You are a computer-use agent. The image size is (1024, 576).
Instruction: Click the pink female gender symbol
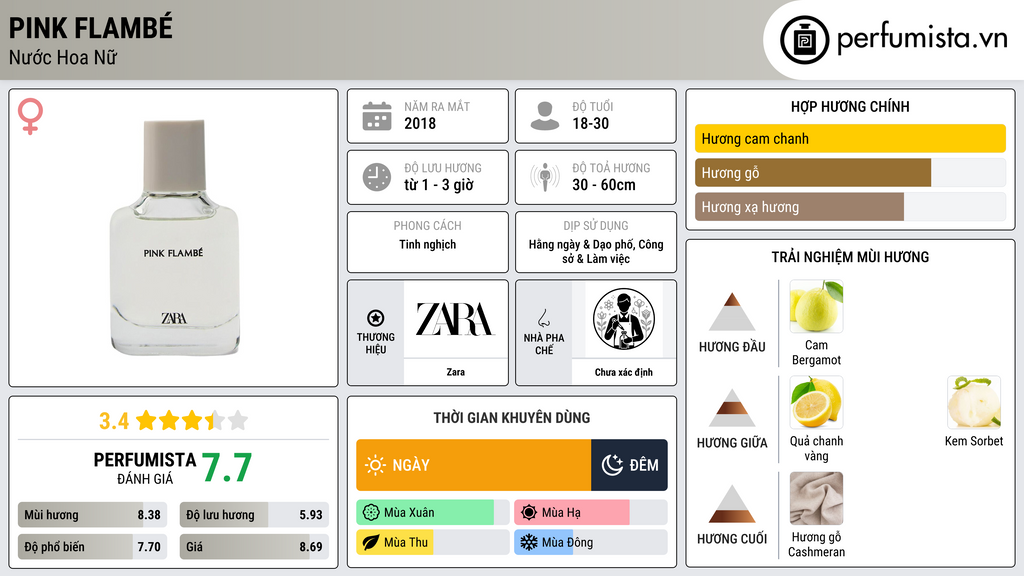coord(30,116)
